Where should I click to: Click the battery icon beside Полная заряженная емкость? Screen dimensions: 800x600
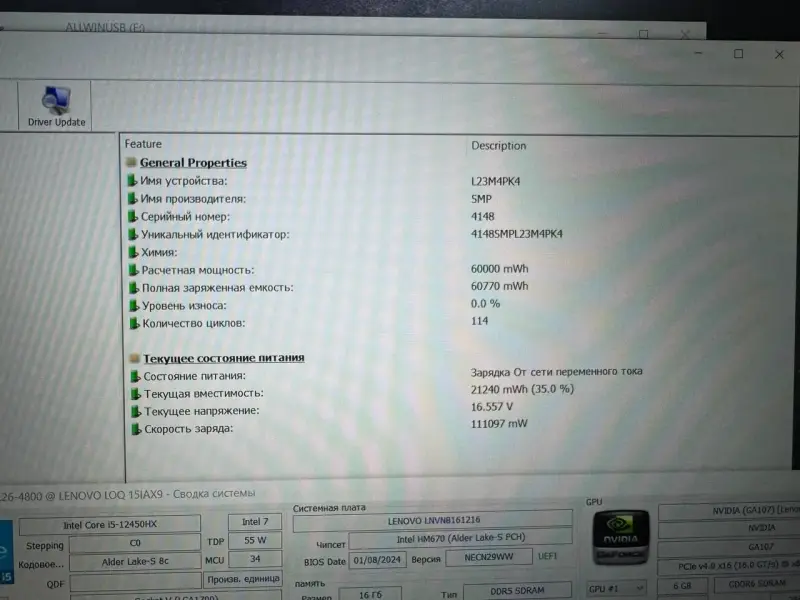click(134, 287)
